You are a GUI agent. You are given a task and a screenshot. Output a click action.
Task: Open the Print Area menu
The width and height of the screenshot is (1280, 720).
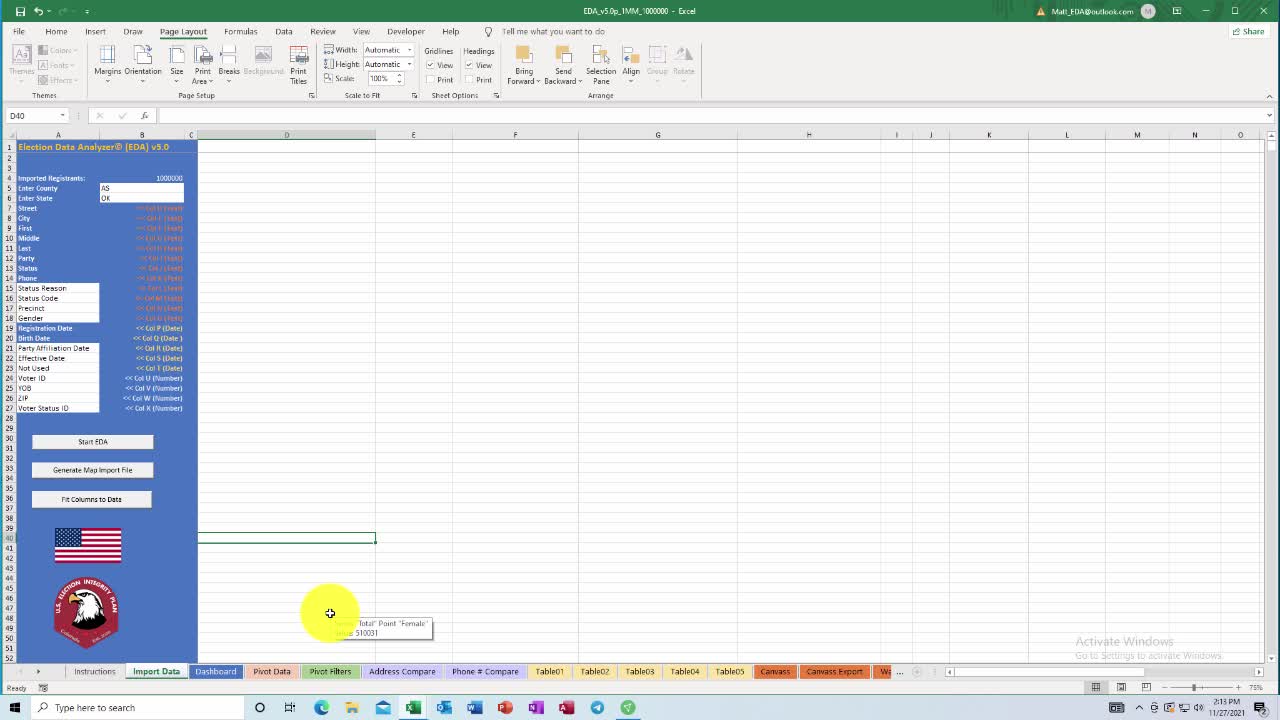click(203, 65)
